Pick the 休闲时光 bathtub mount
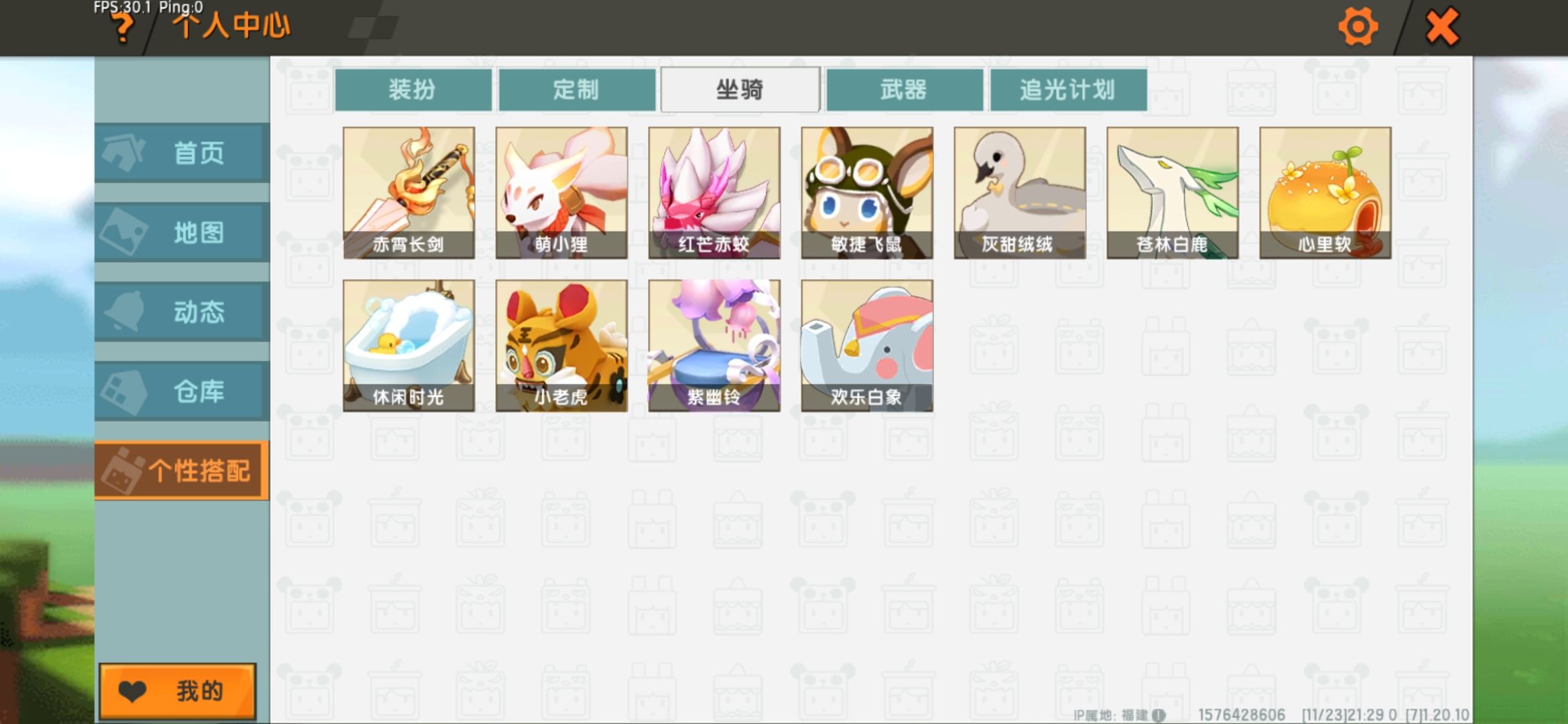The height and width of the screenshot is (724, 1568). click(409, 345)
